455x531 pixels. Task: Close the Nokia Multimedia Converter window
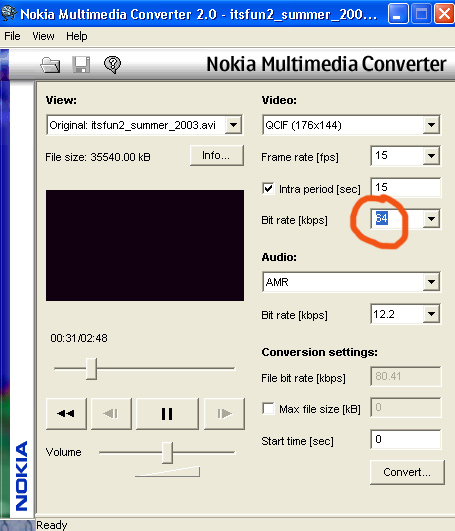[444, 14]
